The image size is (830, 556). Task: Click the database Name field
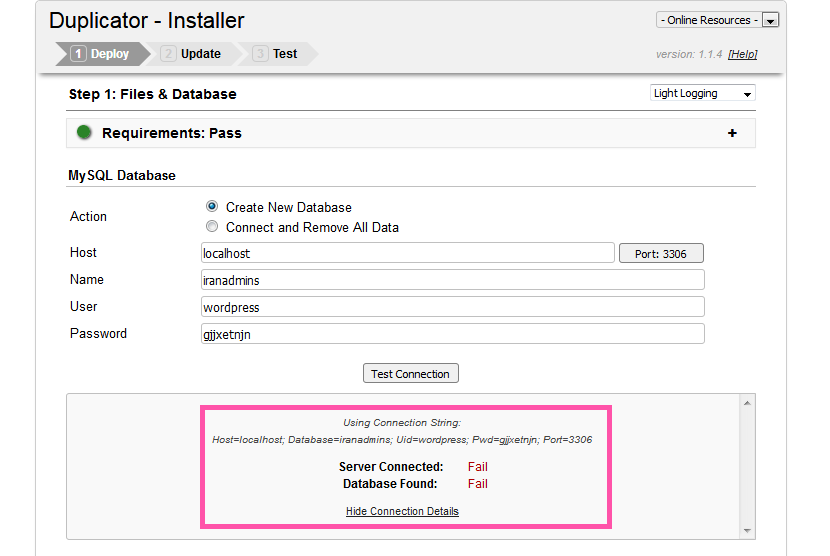coord(453,280)
